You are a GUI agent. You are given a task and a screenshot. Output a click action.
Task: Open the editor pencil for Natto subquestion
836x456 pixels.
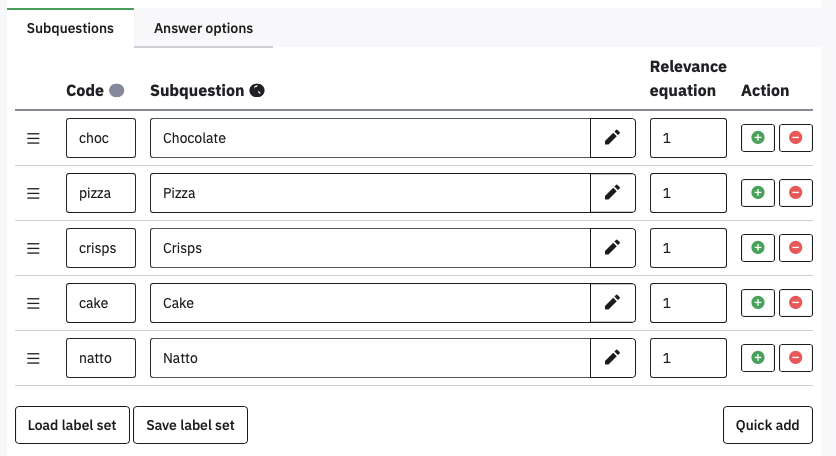click(613, 357)
